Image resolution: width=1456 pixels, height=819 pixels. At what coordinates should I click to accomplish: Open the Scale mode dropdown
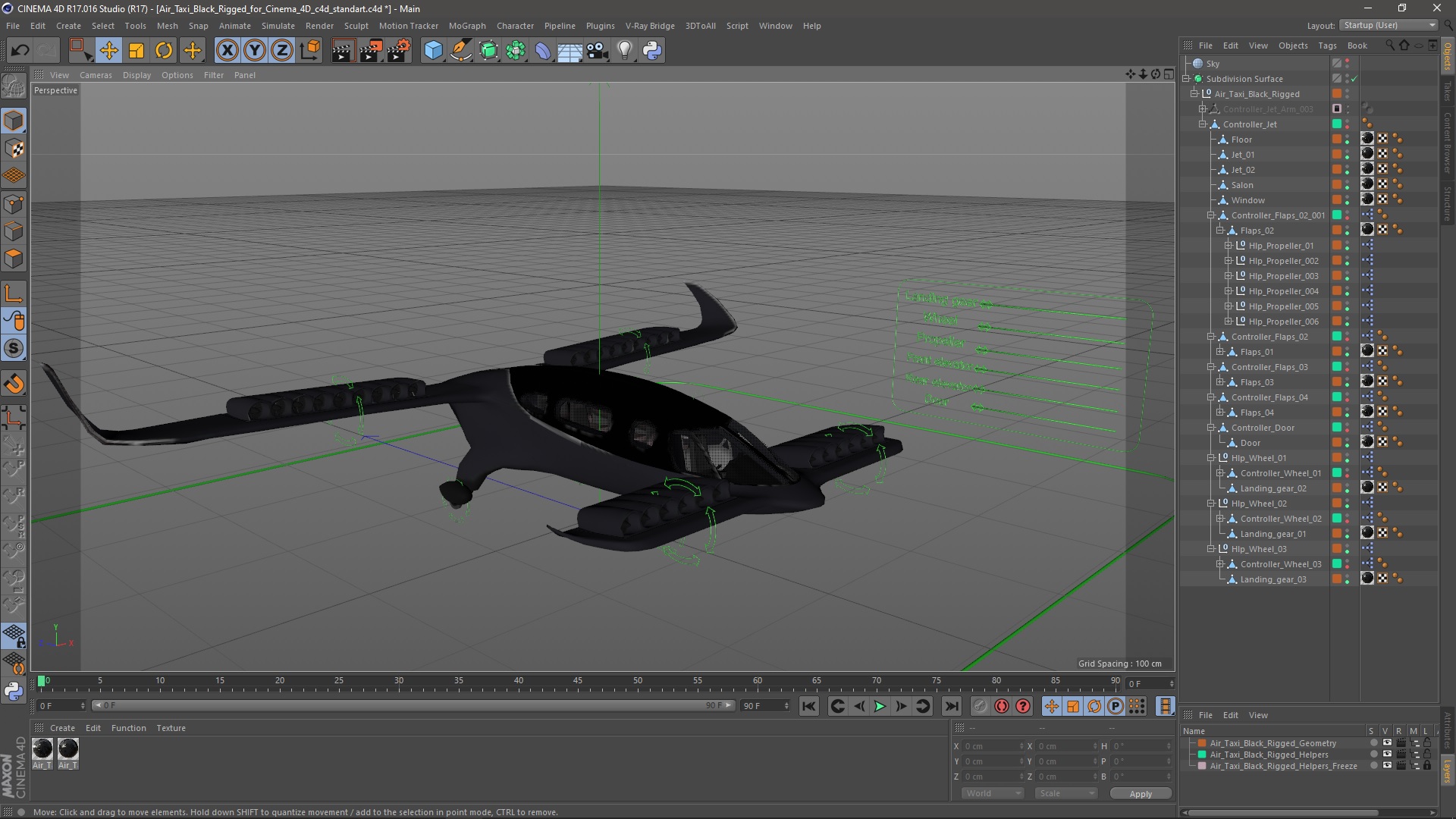click(1066, 793)
